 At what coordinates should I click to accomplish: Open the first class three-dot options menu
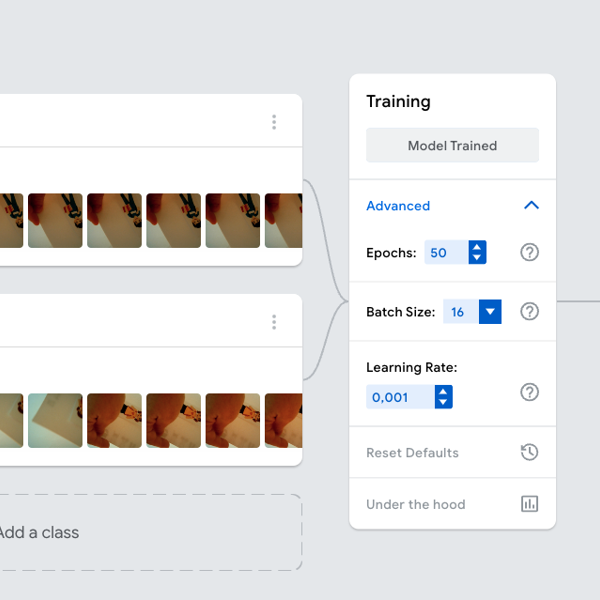click(x=274, y=122)
